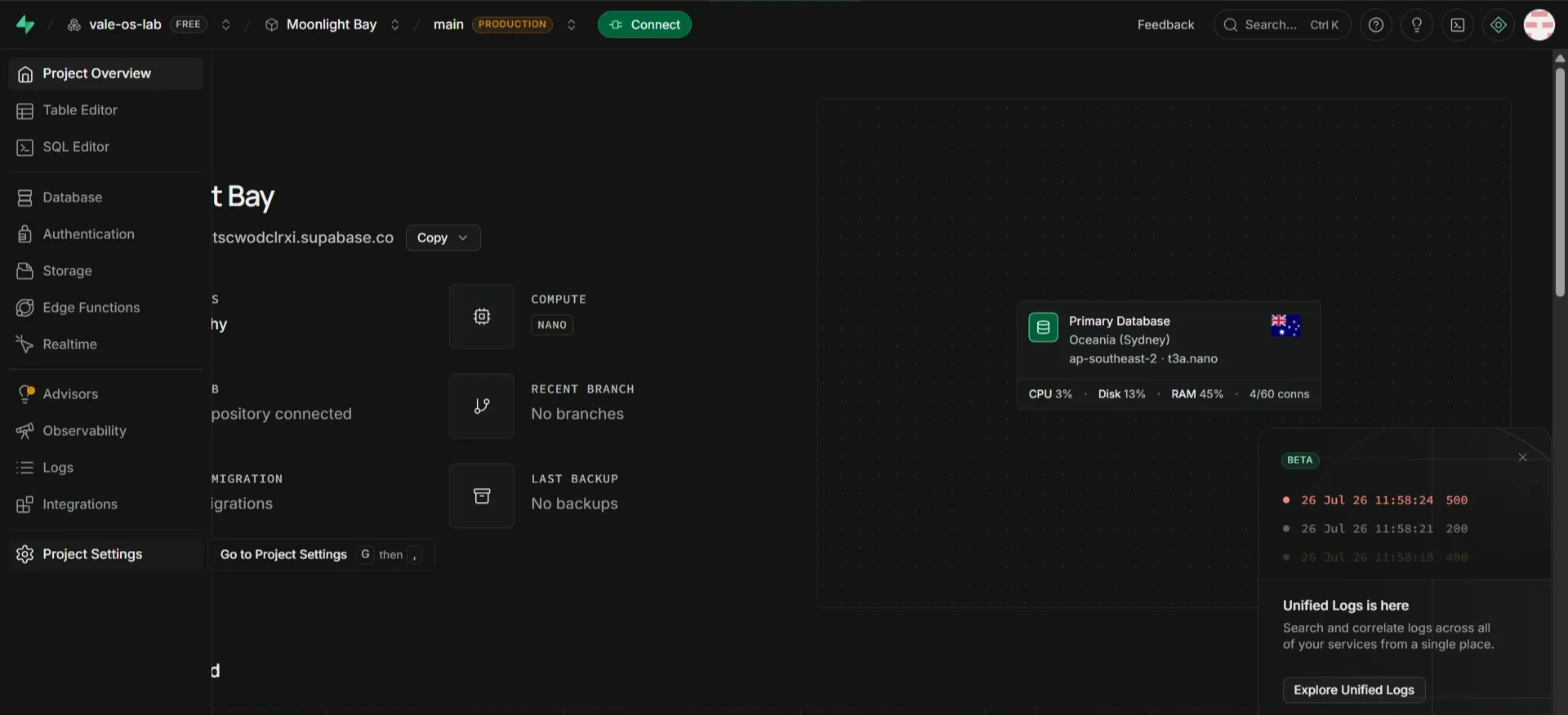
Task: Click the Disk 13% stat
Action: coord(1121,394)
